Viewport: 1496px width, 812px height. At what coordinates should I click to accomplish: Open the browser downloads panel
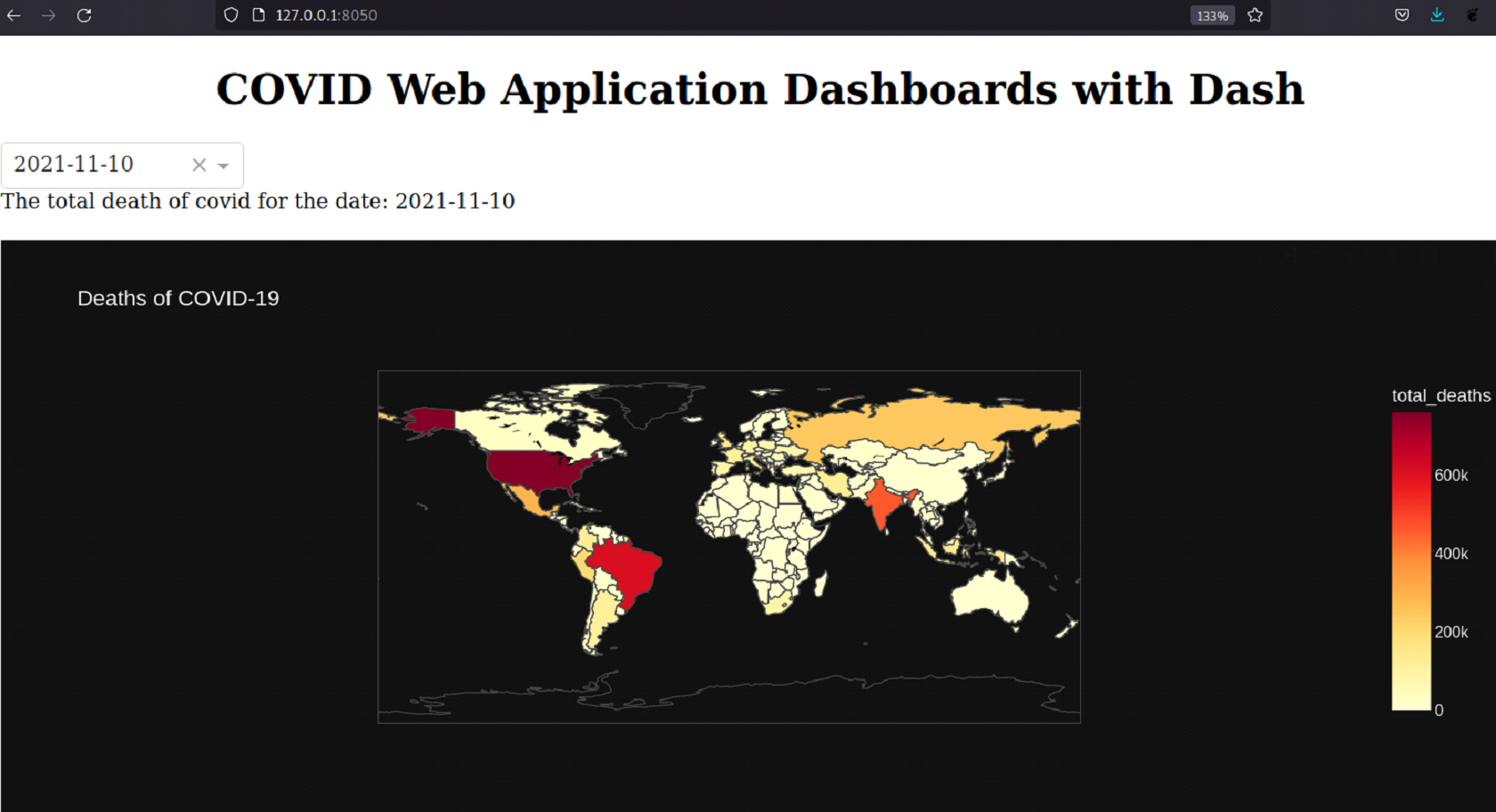[1437, 15]
